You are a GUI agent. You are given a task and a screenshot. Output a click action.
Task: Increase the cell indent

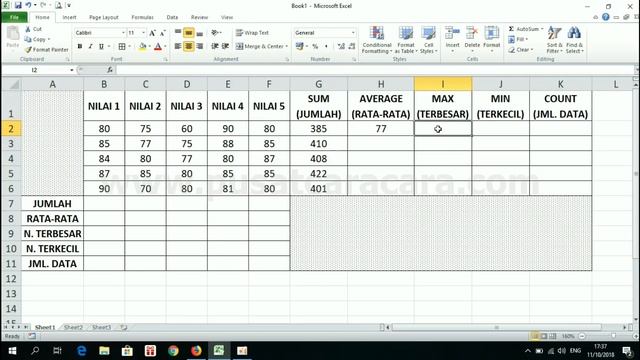click(x=225, y=47)
